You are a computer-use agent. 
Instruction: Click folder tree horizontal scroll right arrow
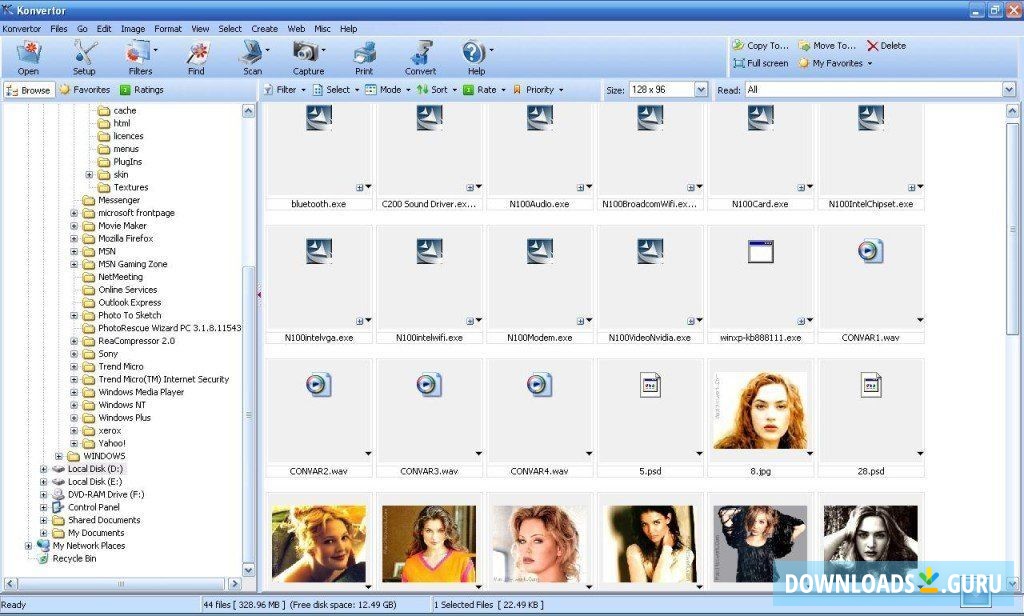point(234,583)
